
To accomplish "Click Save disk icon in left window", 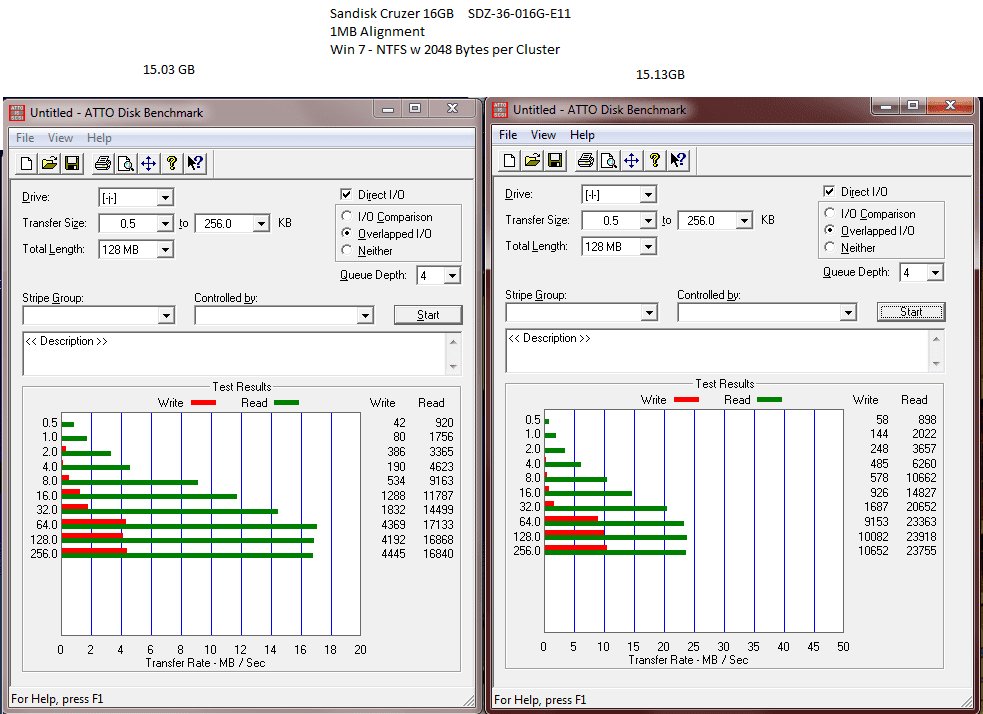I will click(72, 164).
